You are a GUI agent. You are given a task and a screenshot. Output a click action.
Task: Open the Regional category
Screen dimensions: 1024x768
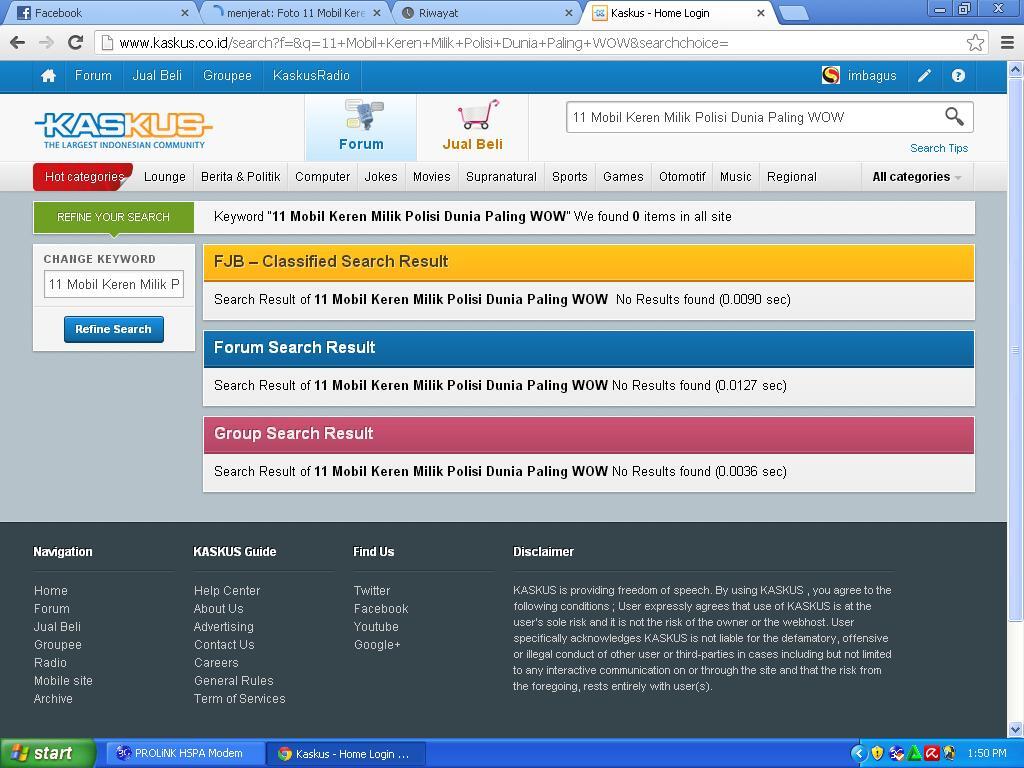click(792, 177)
